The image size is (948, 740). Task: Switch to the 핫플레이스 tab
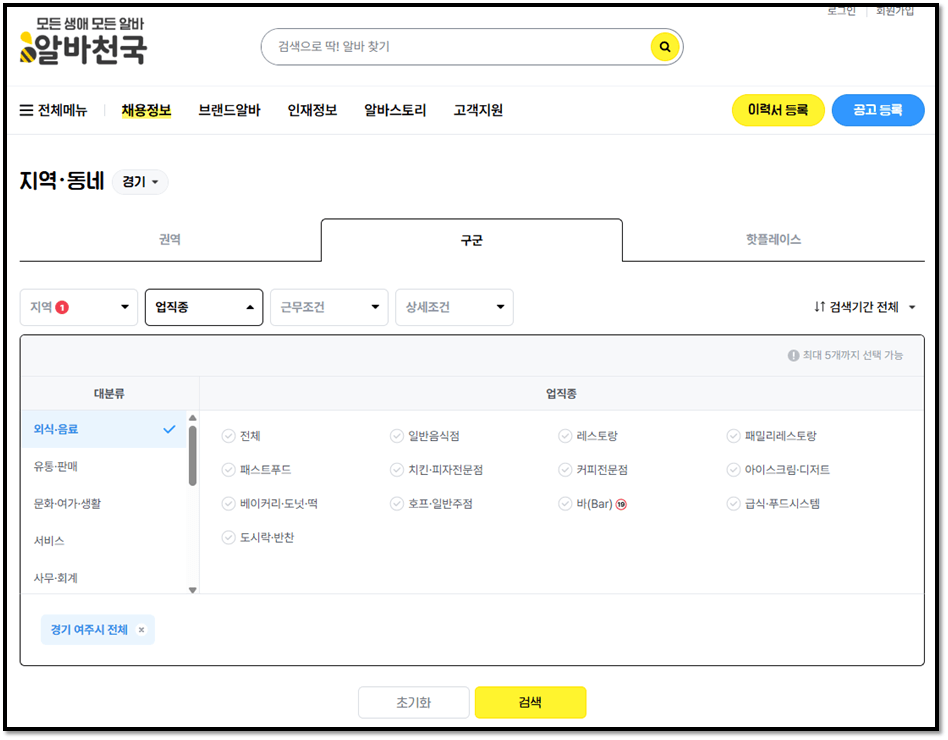[773, 240]
